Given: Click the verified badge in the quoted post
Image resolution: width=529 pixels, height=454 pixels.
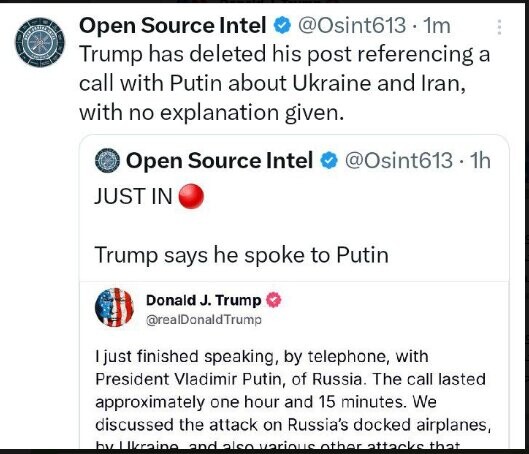Looking at the screenshot, I should coord(329,160).
